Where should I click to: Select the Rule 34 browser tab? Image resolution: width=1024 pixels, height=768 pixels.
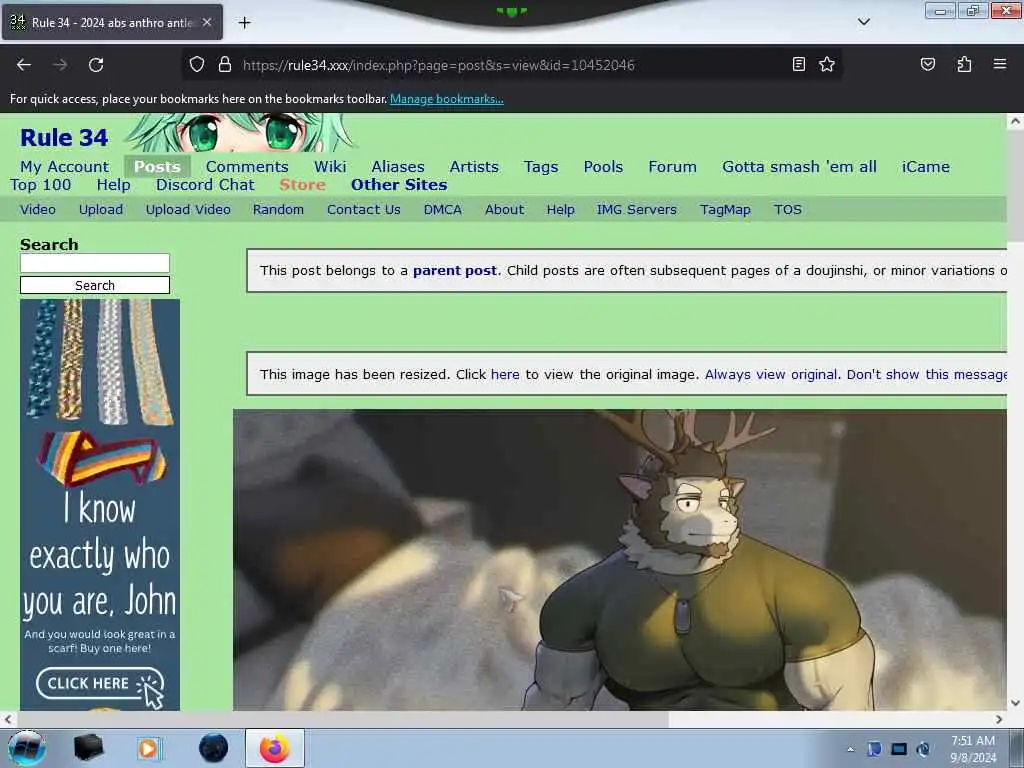pyautogui.click(x=112, y=22)
